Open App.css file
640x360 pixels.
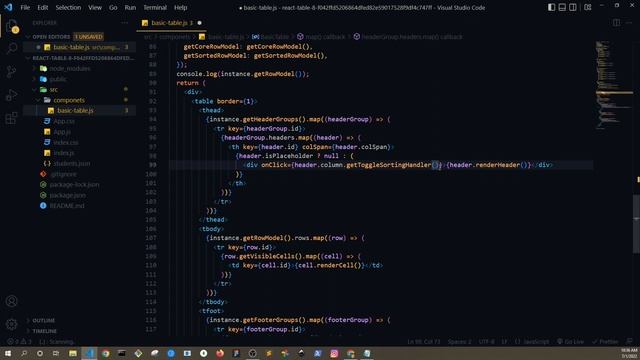click(64, 121)
